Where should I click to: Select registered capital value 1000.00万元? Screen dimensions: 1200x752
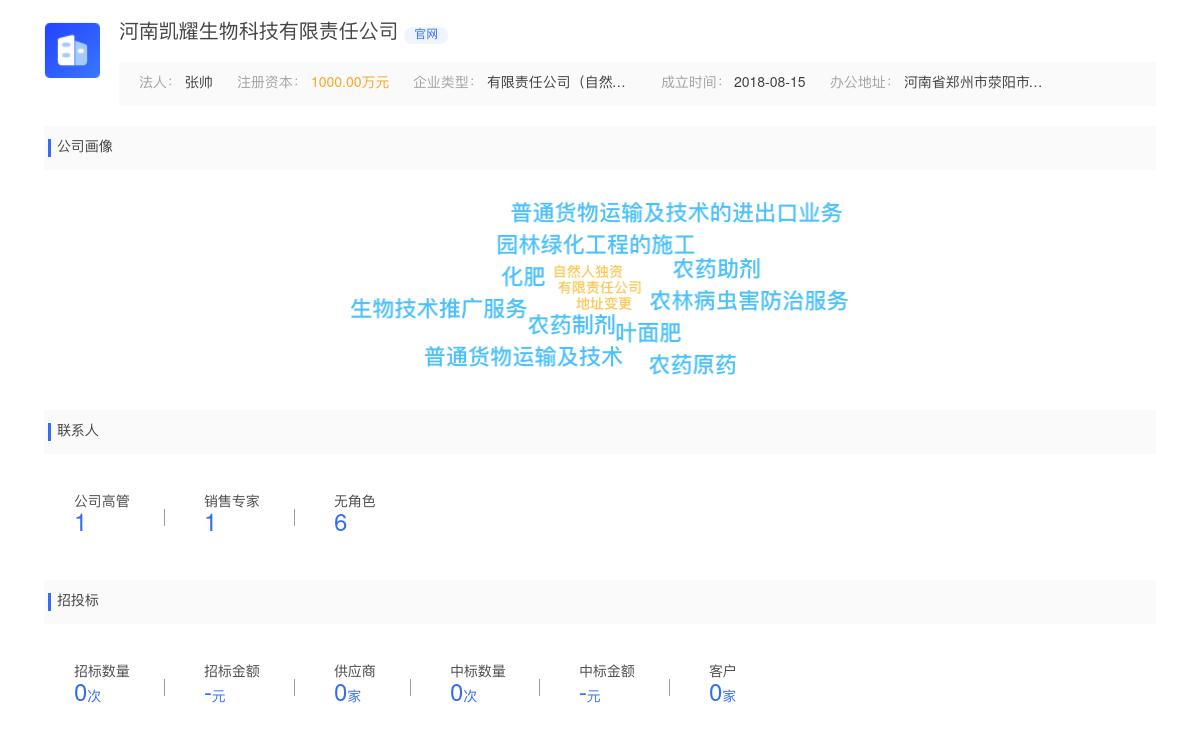coord(350,83)
